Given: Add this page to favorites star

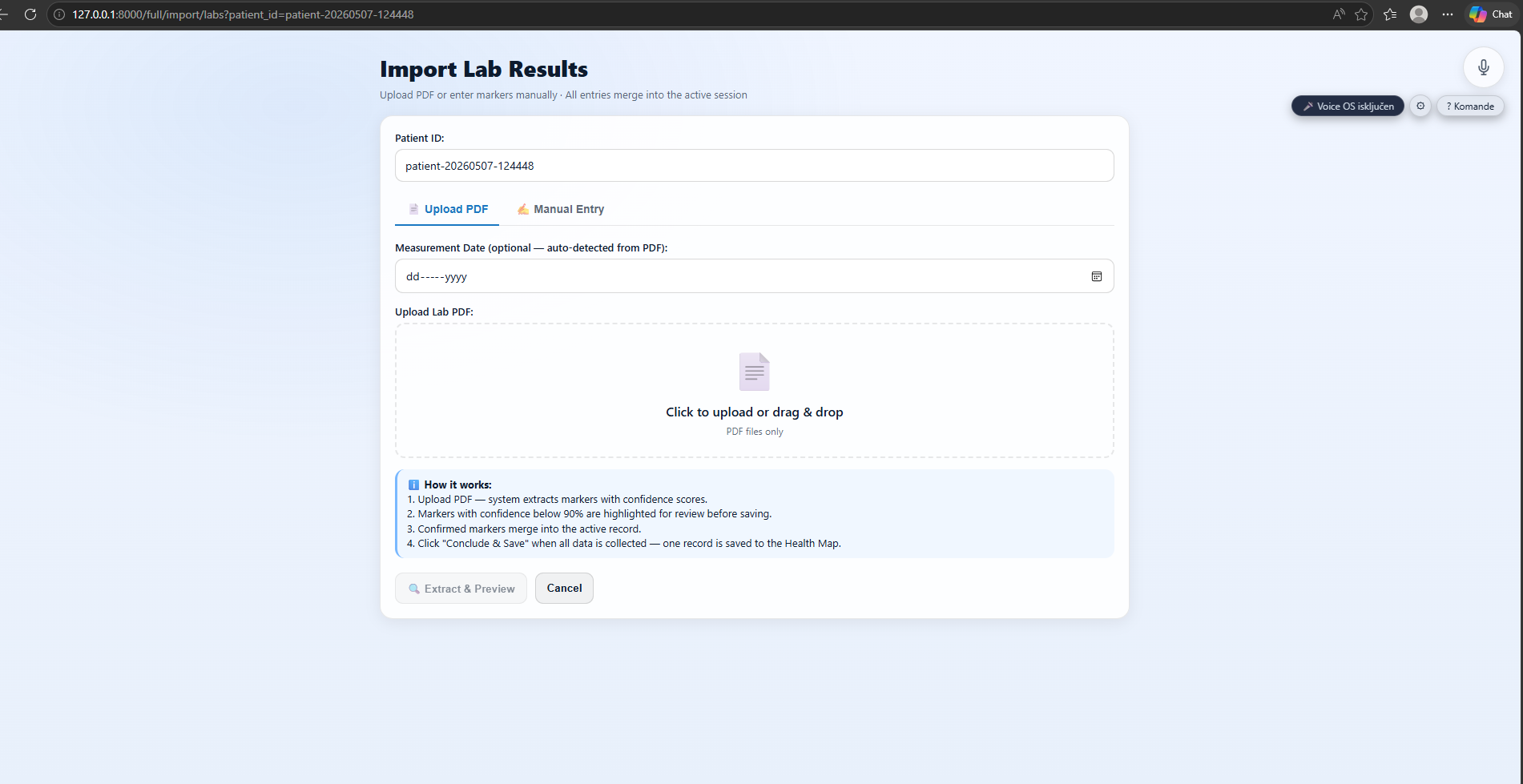Looking at the screenshot, I should (1361, 14).
